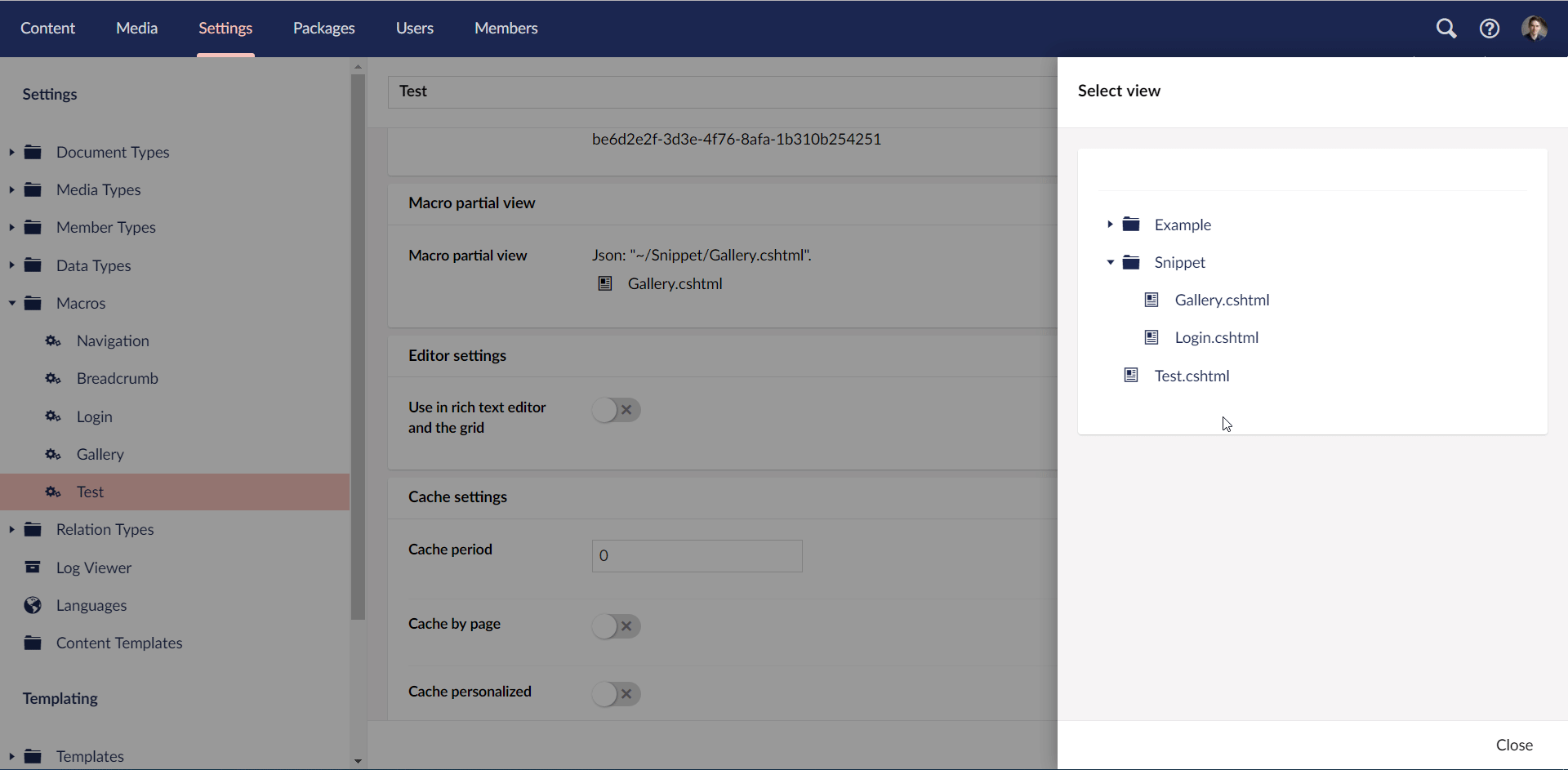Select the Gallery.cshtml file icon in the dialog
1568x770 pixels.
pos(1151,300)
